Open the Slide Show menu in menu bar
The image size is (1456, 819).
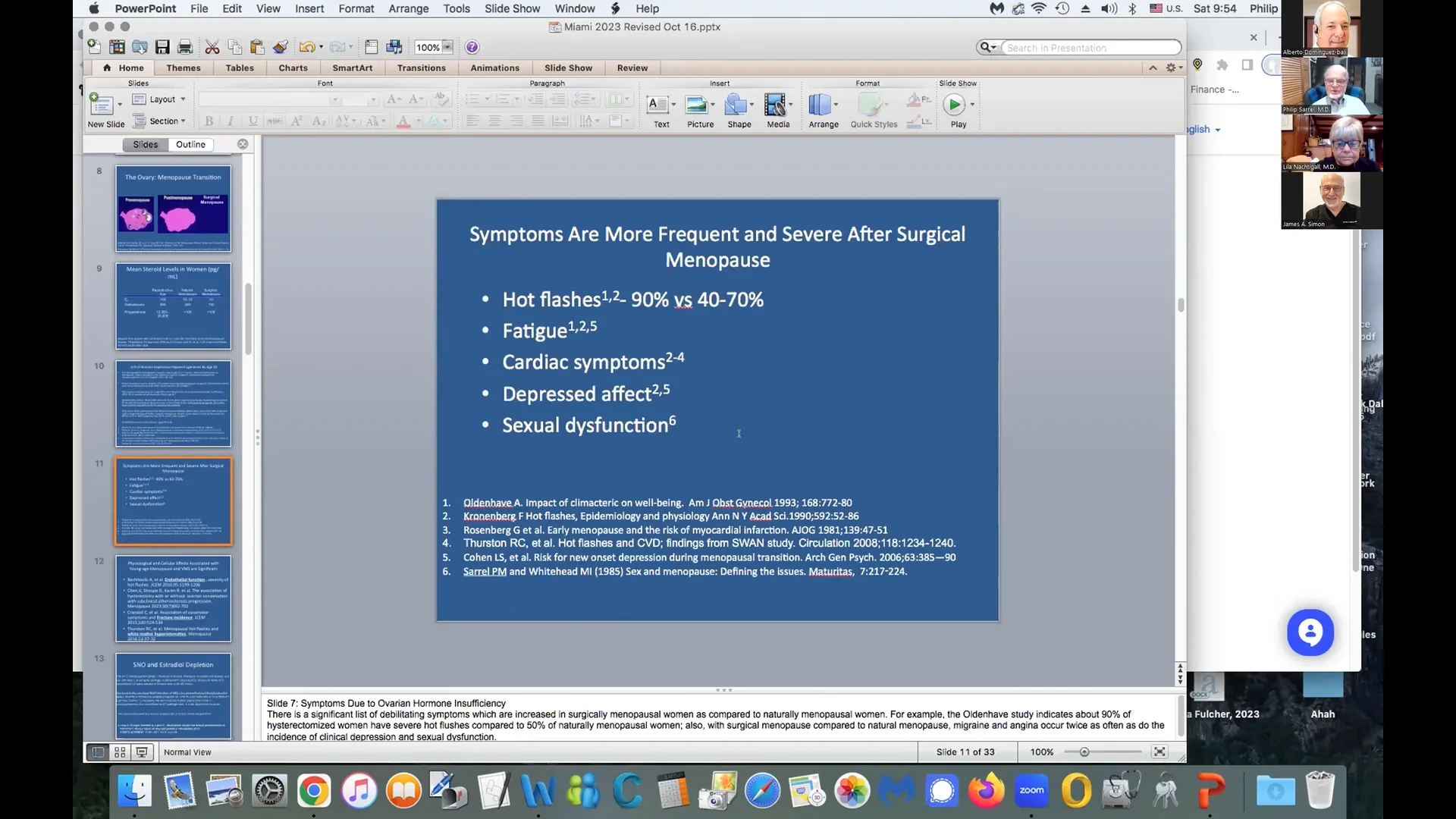click(x=513, y=8)
